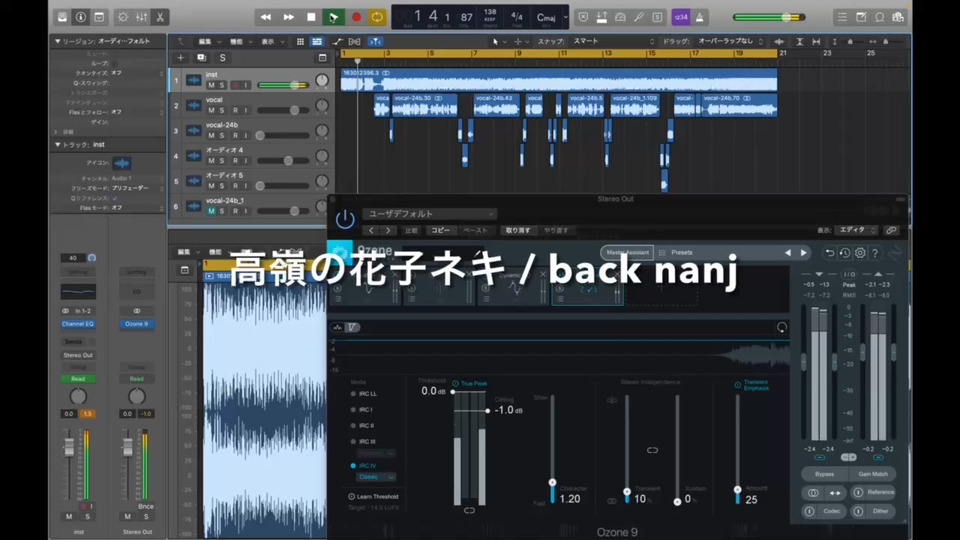This screenshot has height=540, width=960.
Task: Select the list view icon in tracks toolbar
Action: click(317, 42)
